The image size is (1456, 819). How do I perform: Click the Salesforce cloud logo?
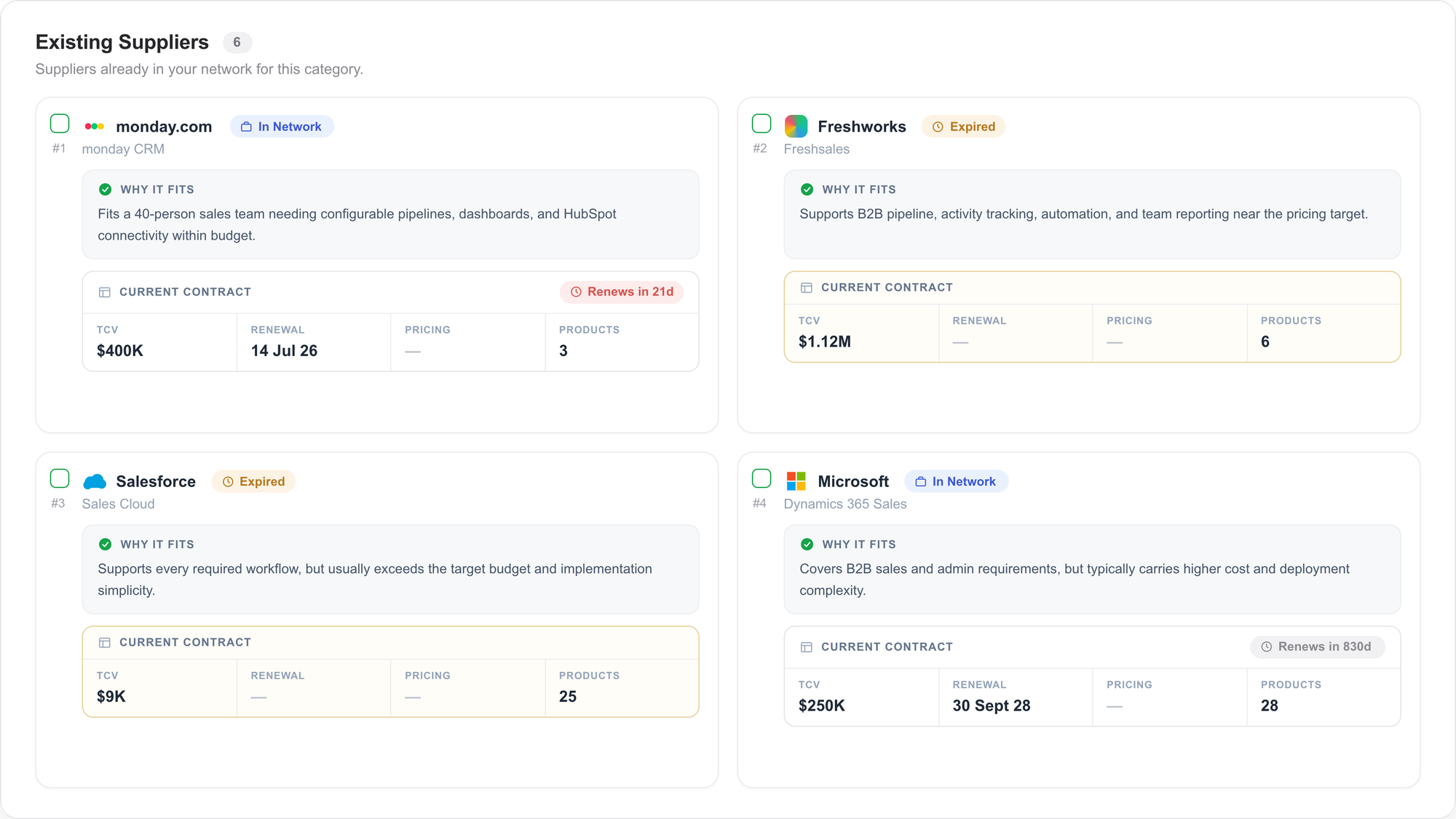click(95, 481)
